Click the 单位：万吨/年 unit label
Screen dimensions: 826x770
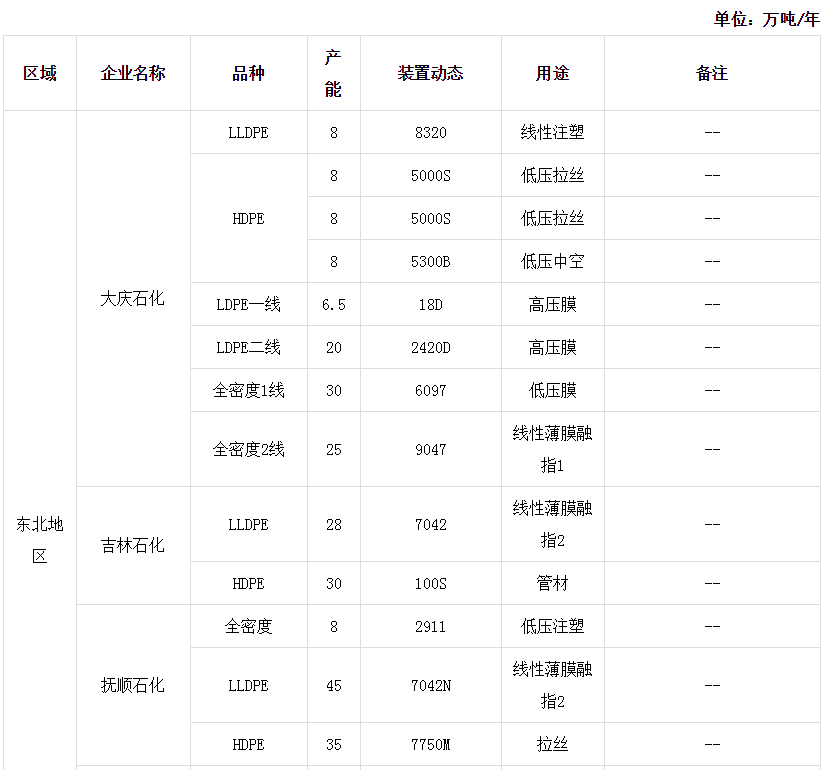pyautogui.click(x=766, y=19)
